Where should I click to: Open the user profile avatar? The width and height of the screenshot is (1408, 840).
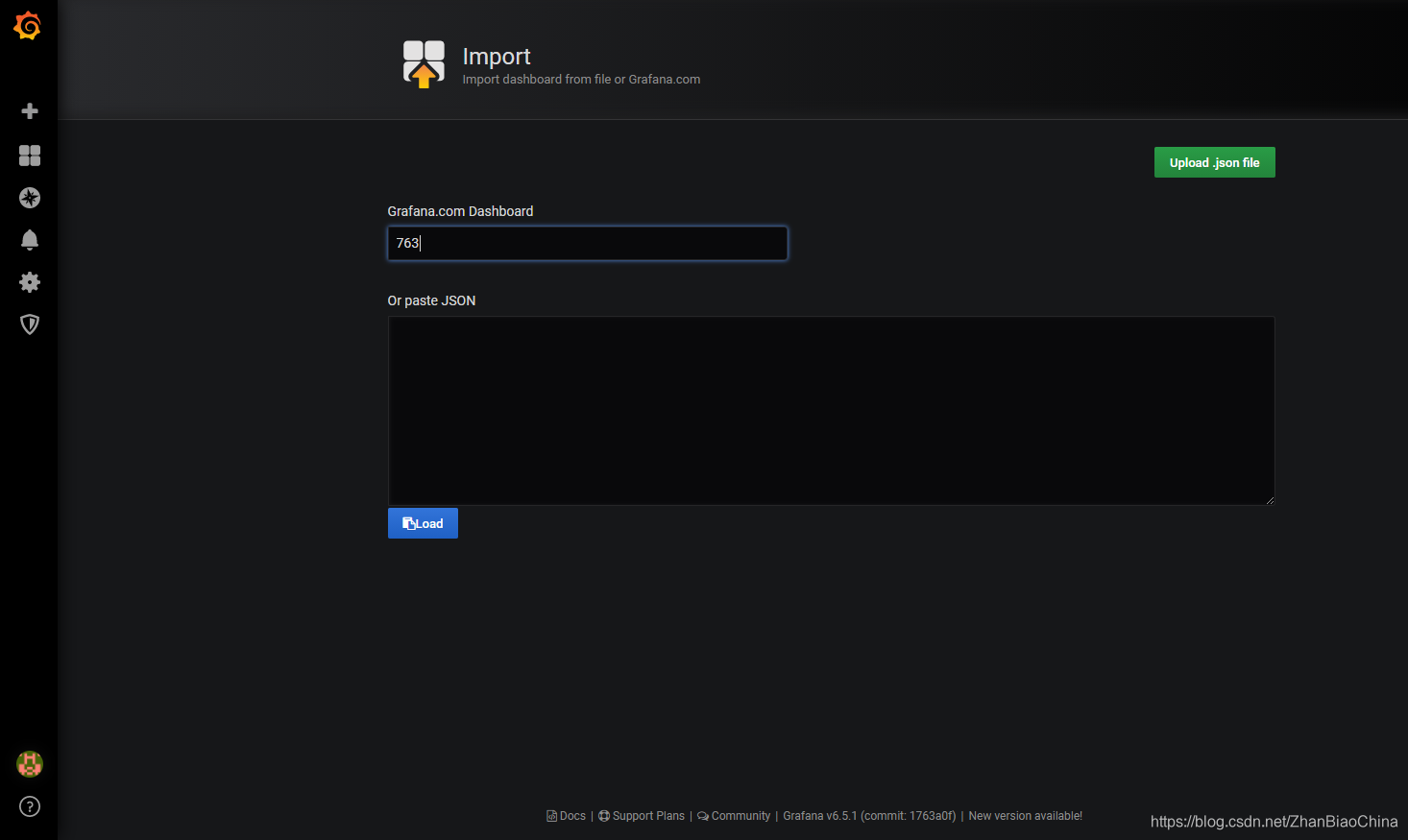point(30,764)
